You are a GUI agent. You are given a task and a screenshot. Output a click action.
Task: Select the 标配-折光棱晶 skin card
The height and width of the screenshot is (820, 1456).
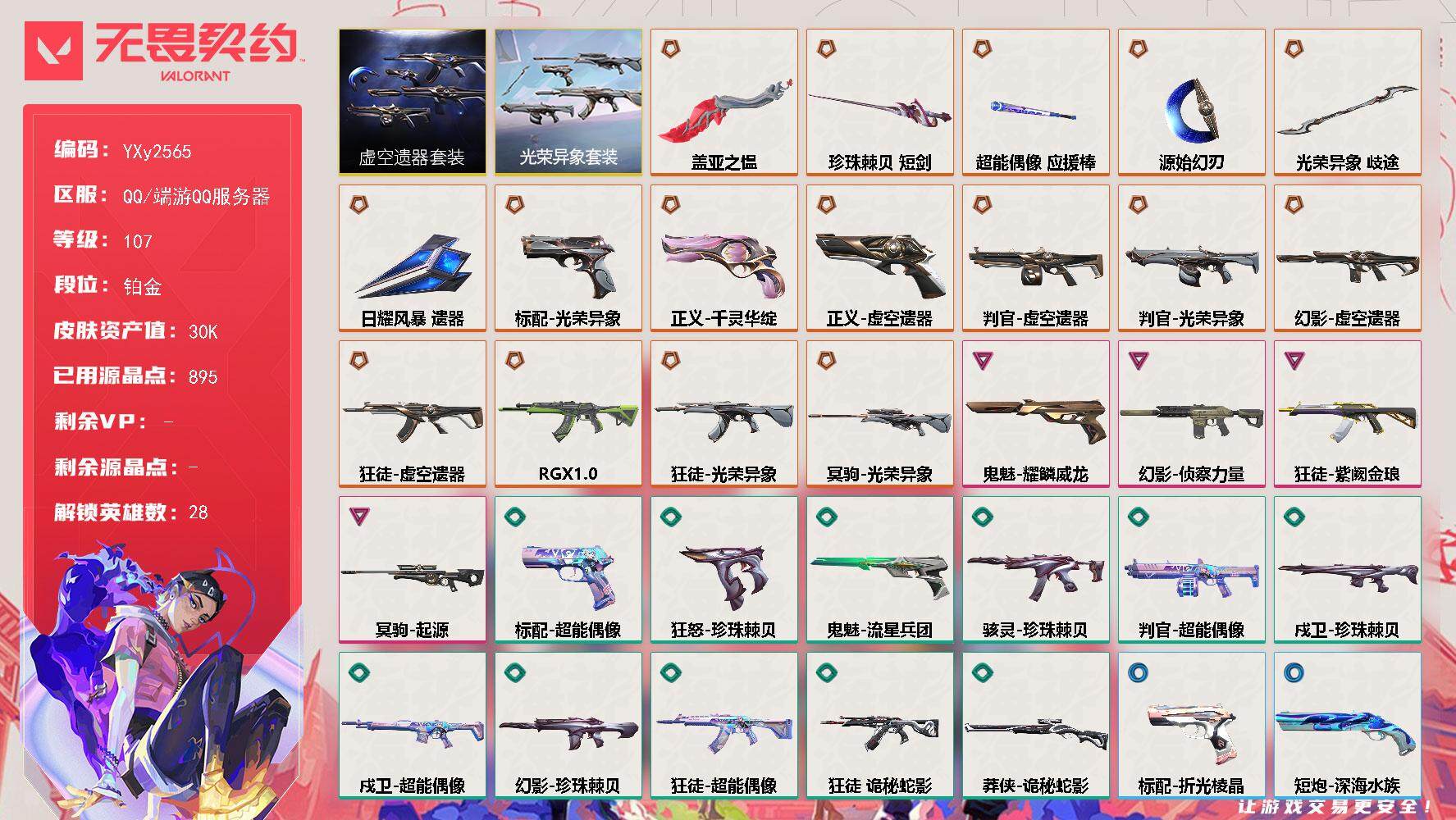pyautogui.click(x=1191, y=725)
